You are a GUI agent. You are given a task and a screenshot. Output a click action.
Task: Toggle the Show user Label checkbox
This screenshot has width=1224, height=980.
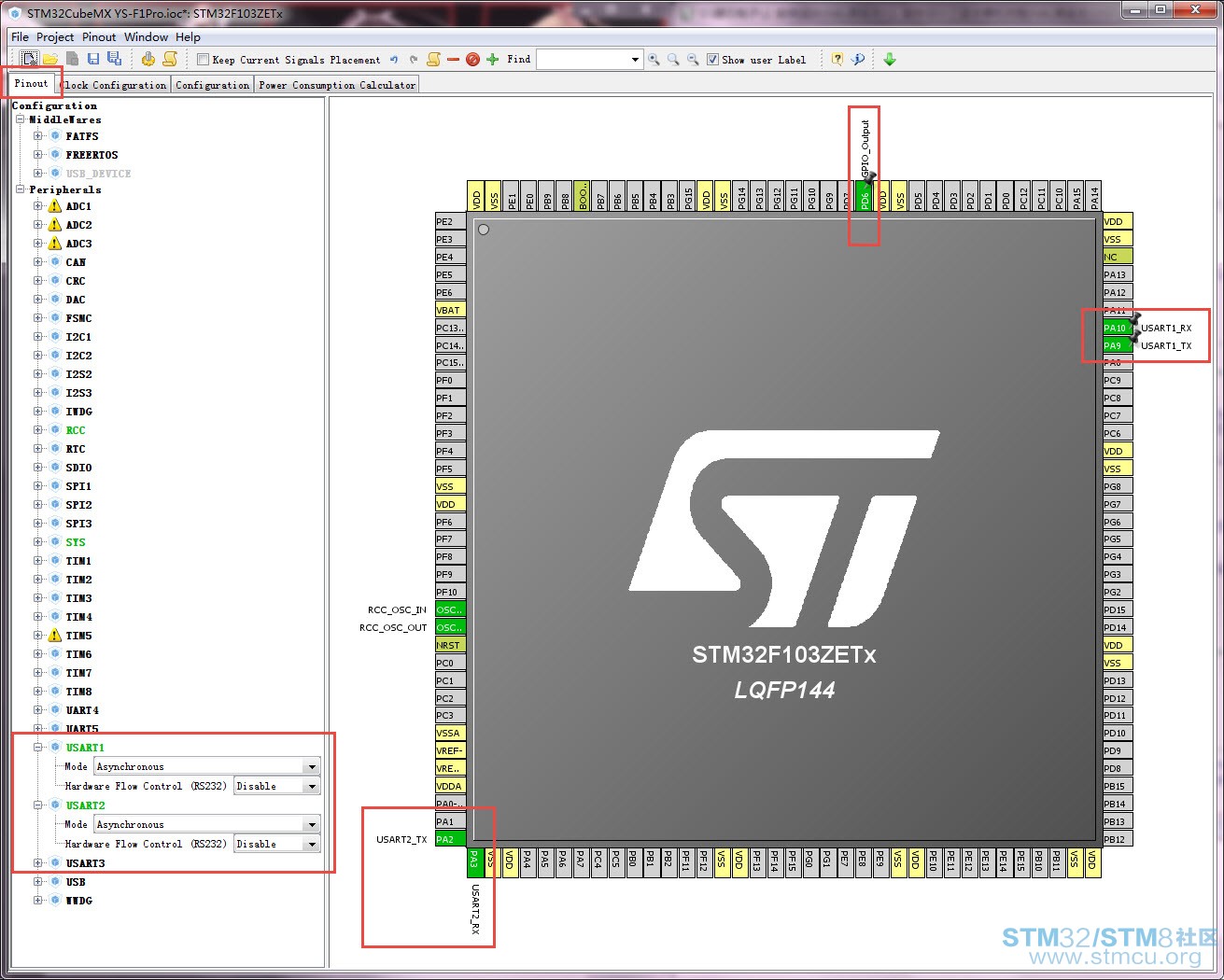click(x=713, y=60)
